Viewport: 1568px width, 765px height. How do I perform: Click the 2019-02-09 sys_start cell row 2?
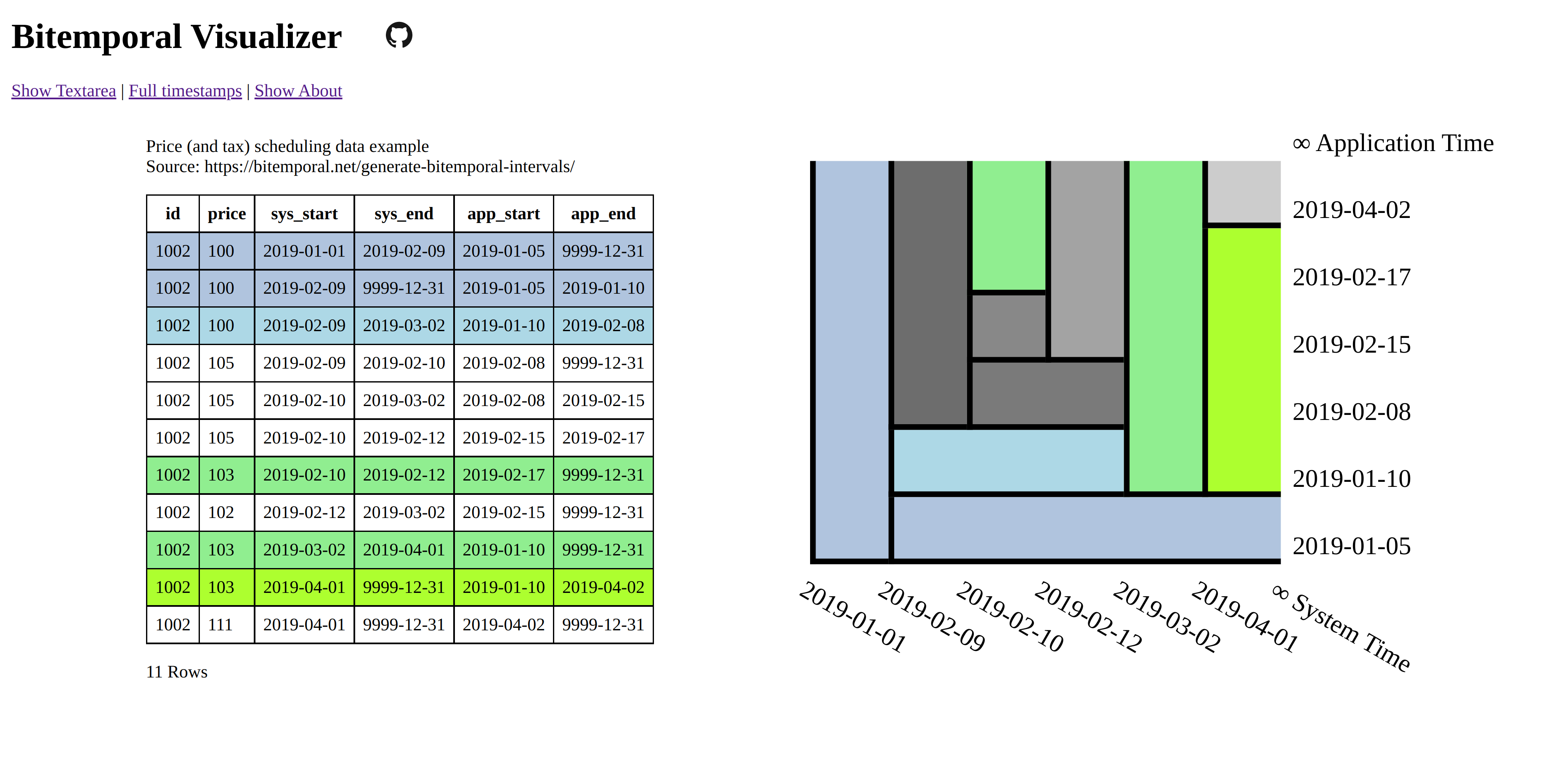click(303, 288)
